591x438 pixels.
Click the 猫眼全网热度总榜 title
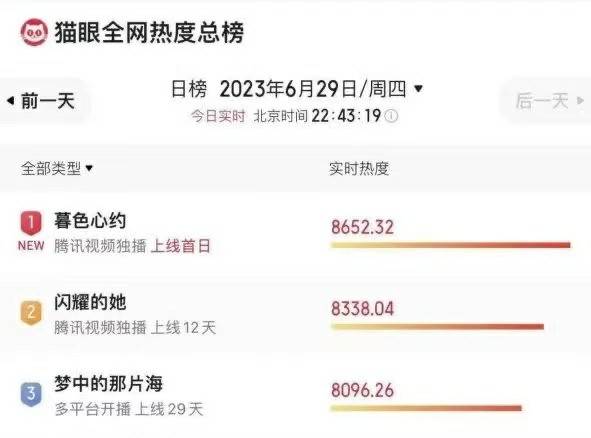[x=149, y=32]
